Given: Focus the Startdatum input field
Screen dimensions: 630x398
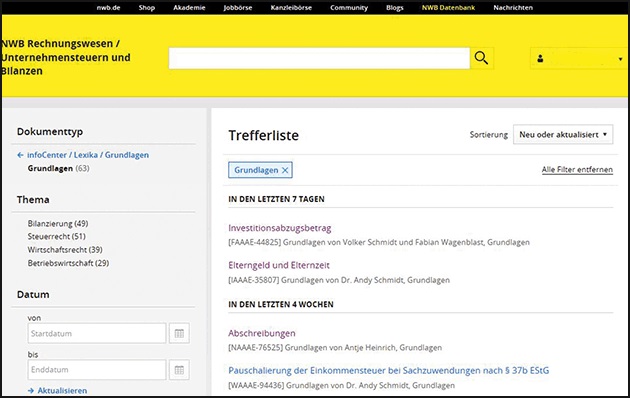Looking at the screenshot, I should tap(97, 333).
